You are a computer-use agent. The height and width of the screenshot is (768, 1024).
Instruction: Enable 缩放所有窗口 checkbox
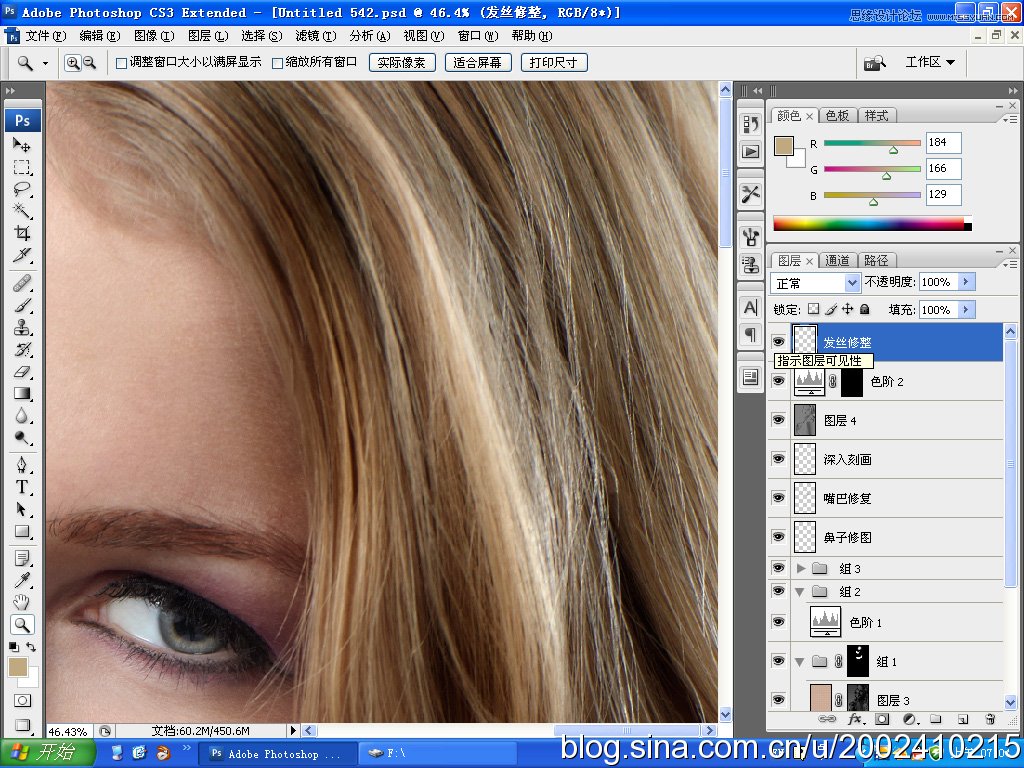point(277,63)
